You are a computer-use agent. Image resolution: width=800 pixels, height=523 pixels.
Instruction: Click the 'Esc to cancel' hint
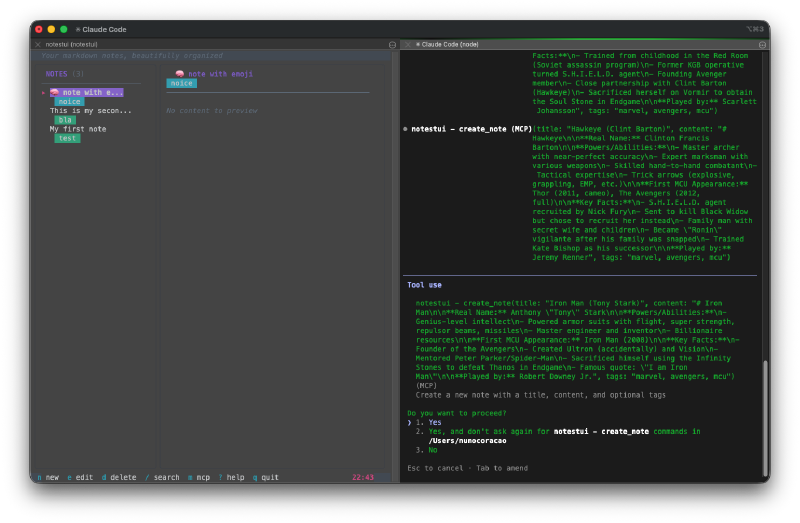[435, 468]
